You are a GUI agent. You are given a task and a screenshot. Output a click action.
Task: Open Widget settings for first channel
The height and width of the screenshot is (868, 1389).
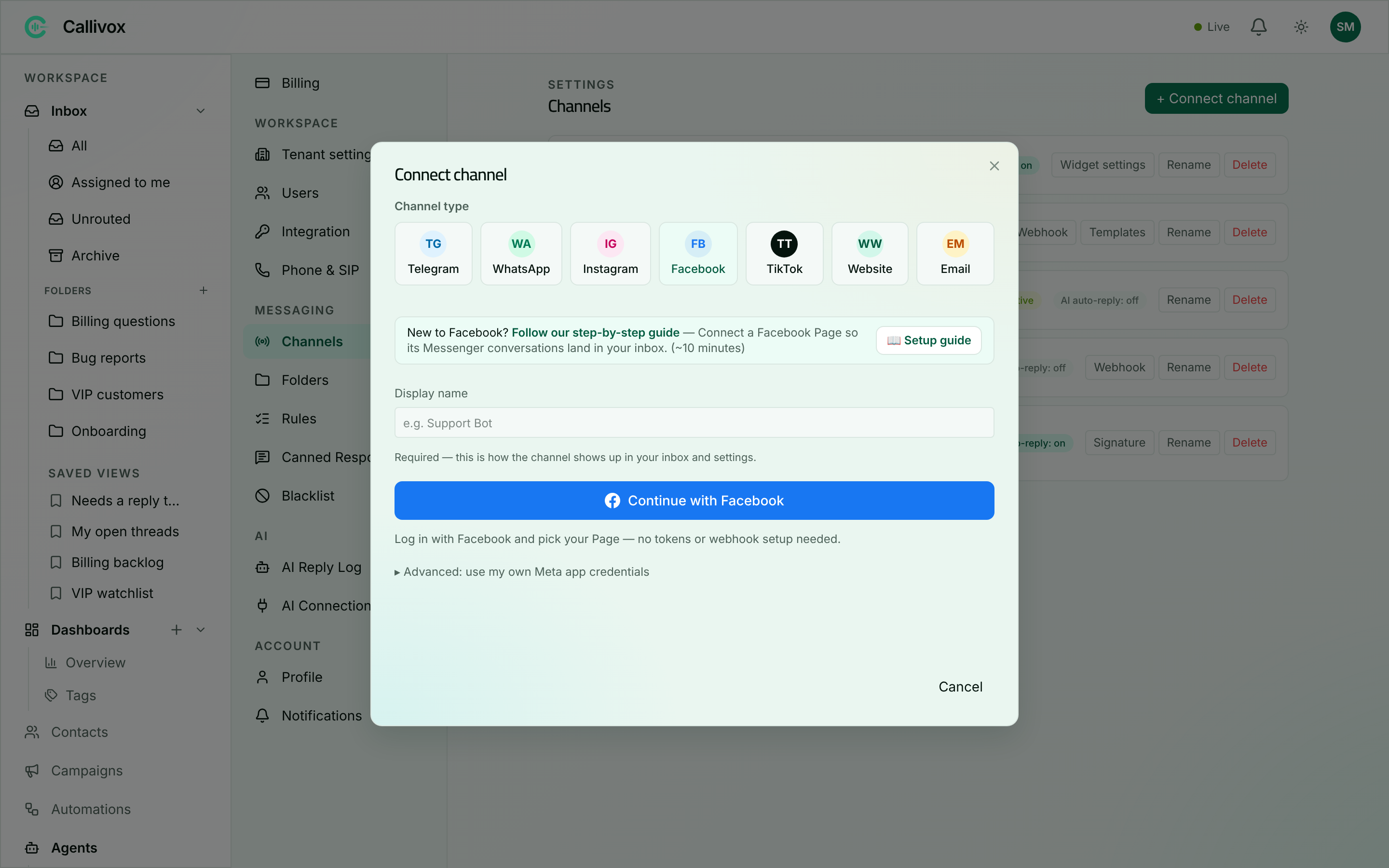coord(1102,165)
